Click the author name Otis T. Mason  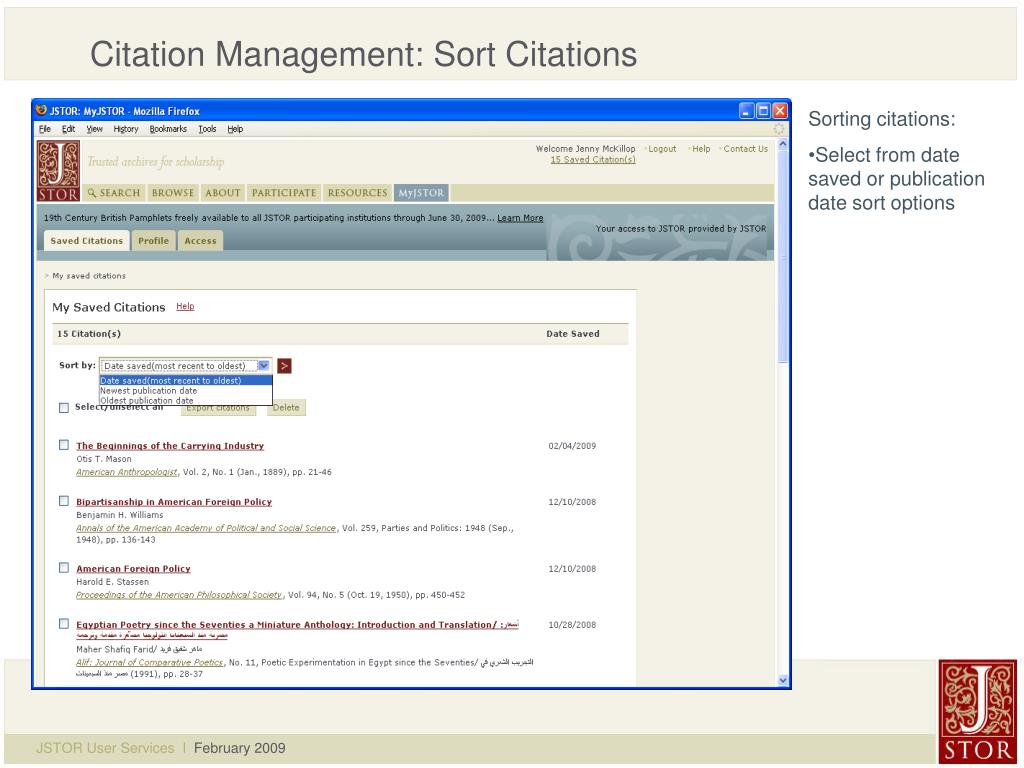[104, 459]
